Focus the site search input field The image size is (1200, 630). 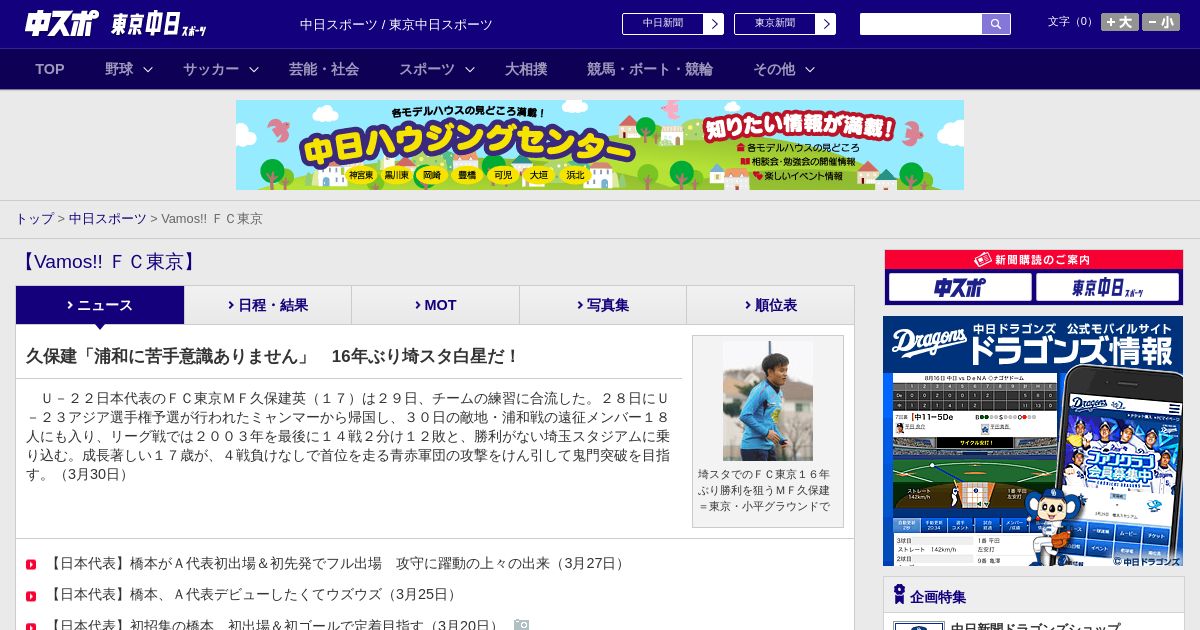point(921,24)
